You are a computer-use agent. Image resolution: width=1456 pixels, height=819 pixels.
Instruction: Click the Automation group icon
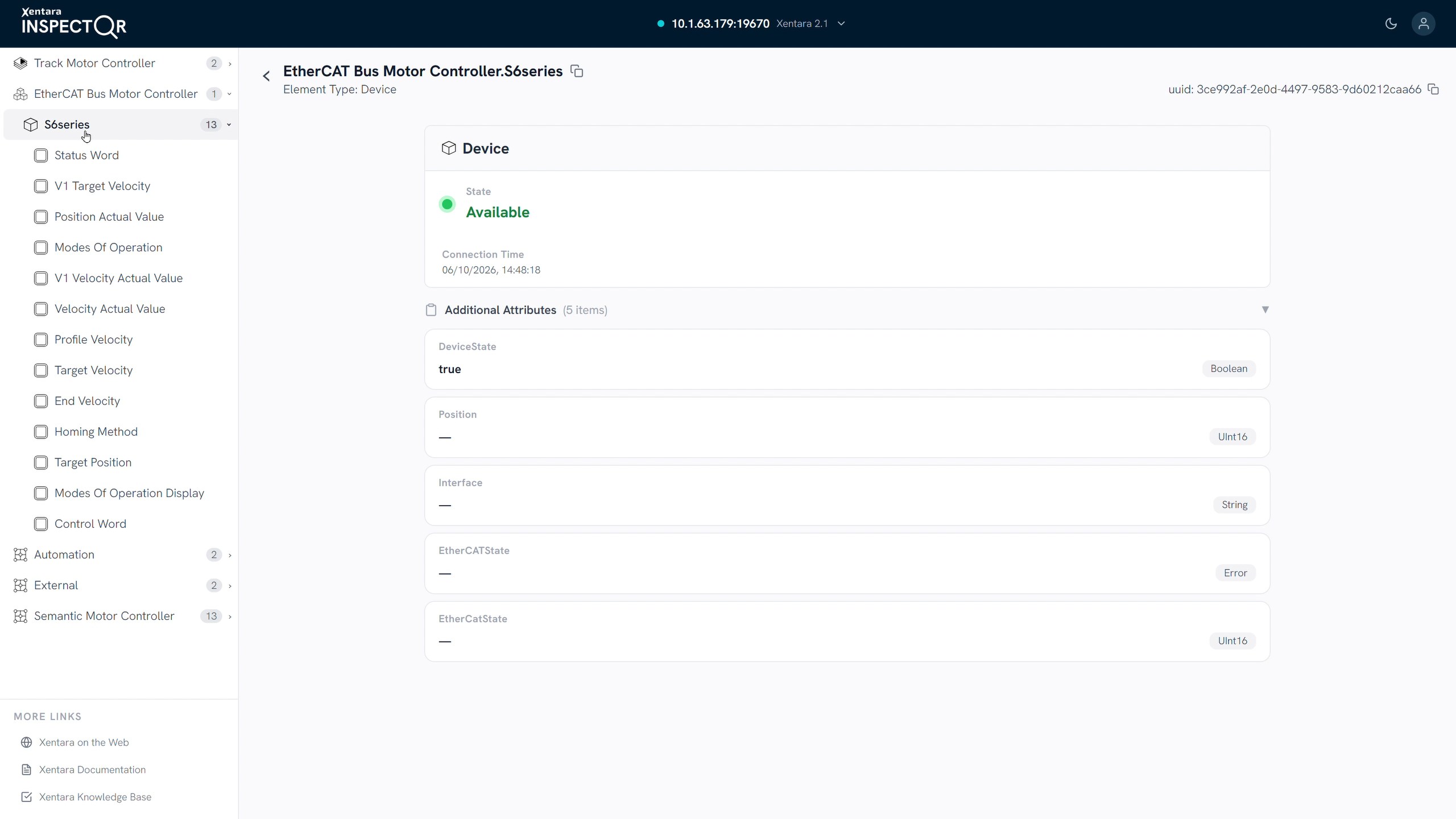click(x=20, y=555)
